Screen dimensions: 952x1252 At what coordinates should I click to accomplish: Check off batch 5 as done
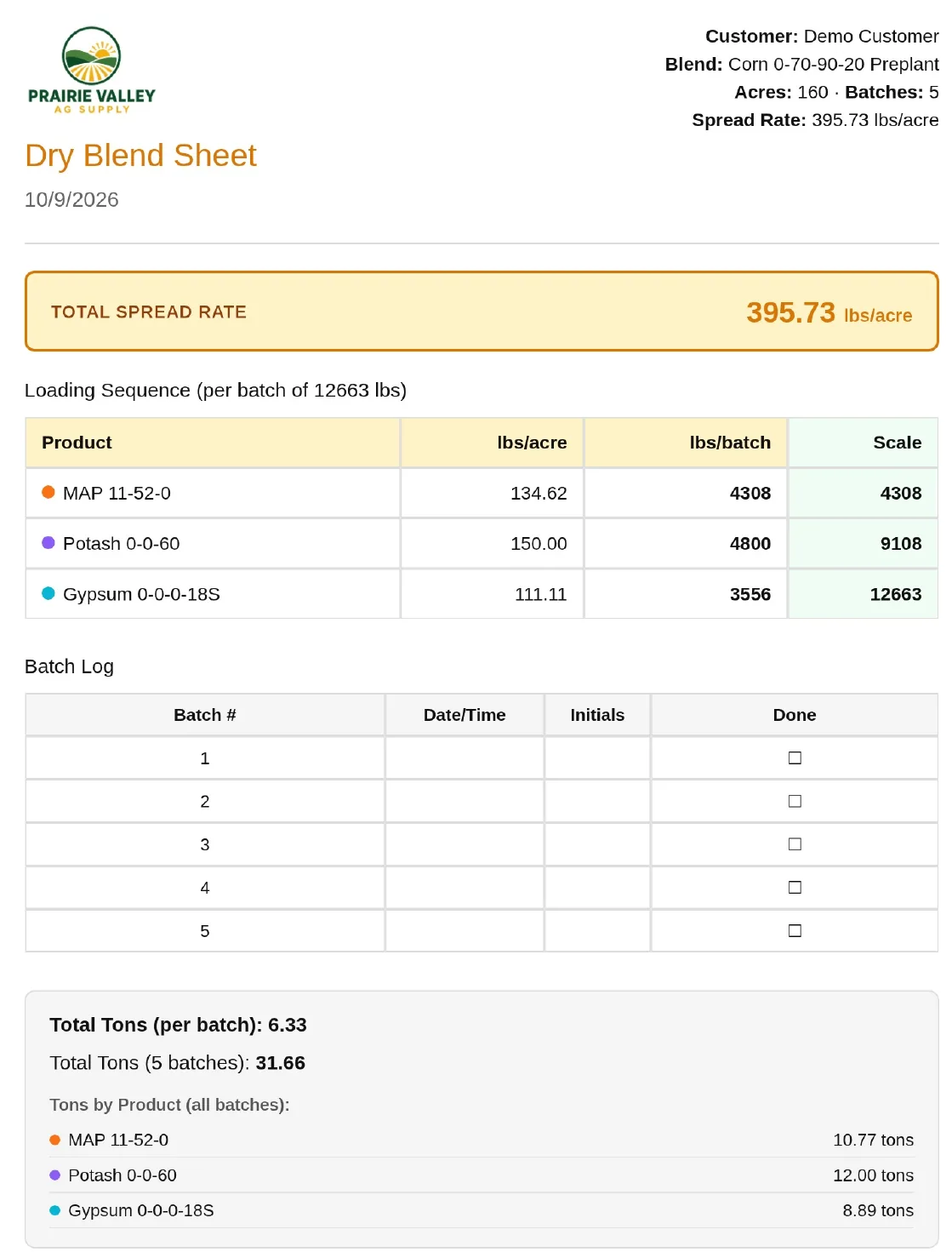click(795, 930)
